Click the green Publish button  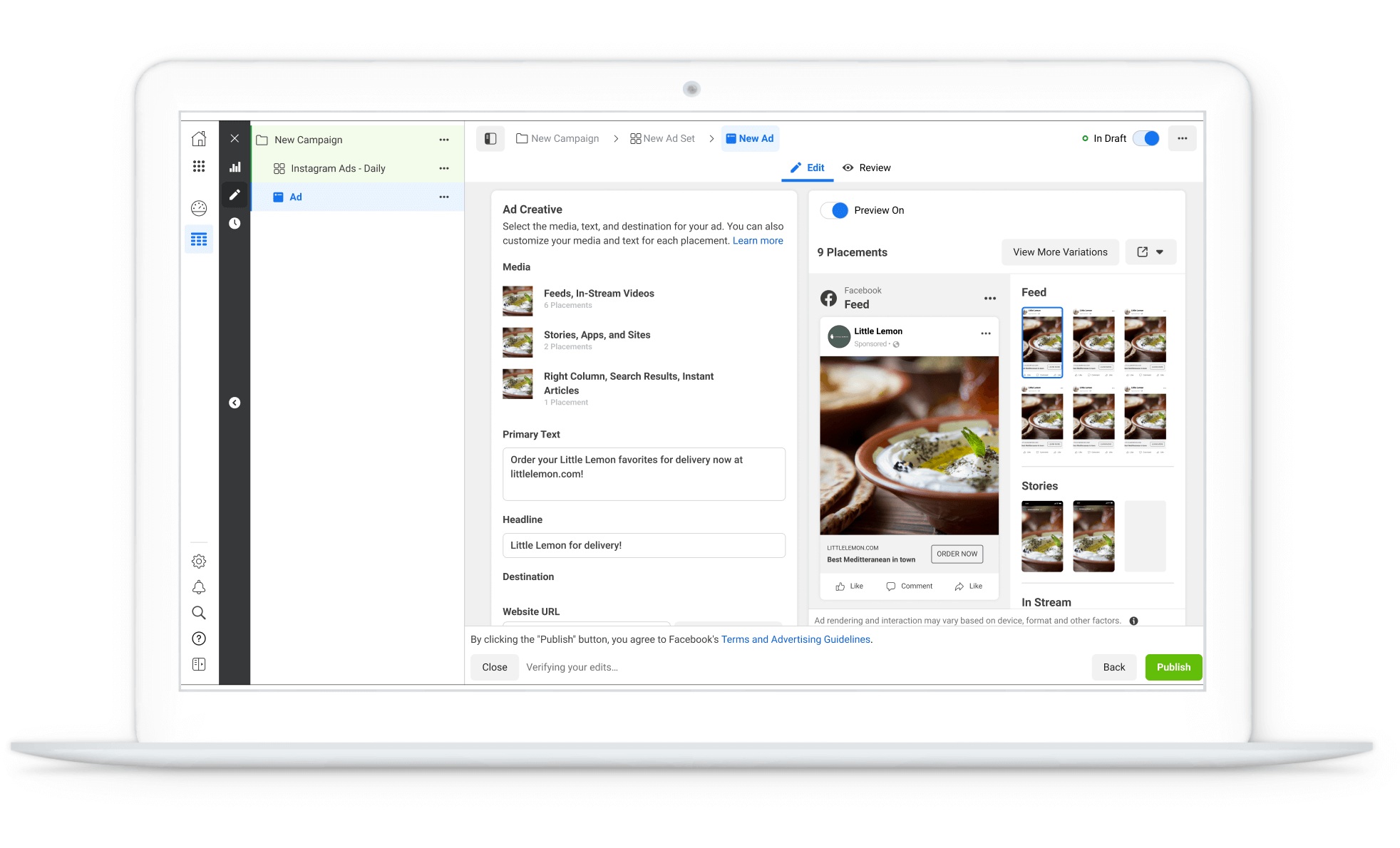click(x=1173, y=667)
